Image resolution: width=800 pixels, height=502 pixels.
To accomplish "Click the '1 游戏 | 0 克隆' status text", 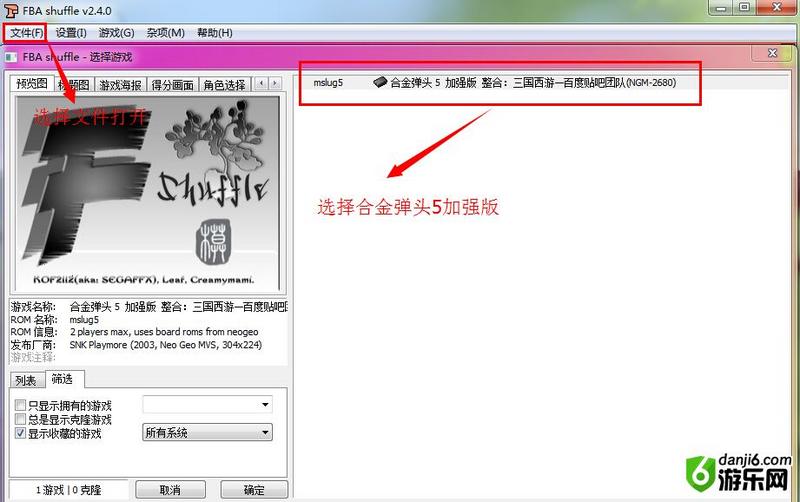I will [68, 490].
